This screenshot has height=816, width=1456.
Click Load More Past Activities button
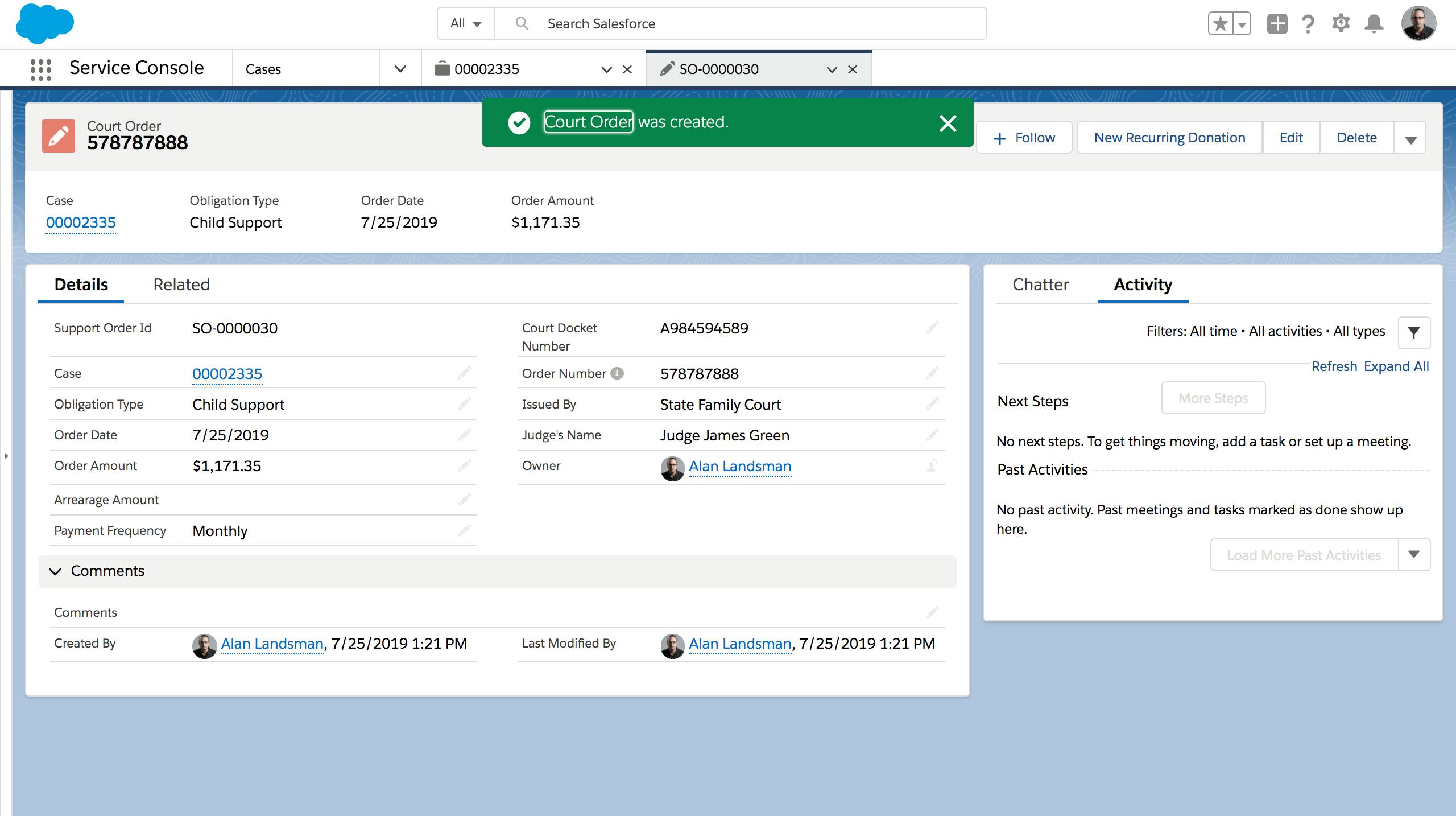pos(1304,555)
